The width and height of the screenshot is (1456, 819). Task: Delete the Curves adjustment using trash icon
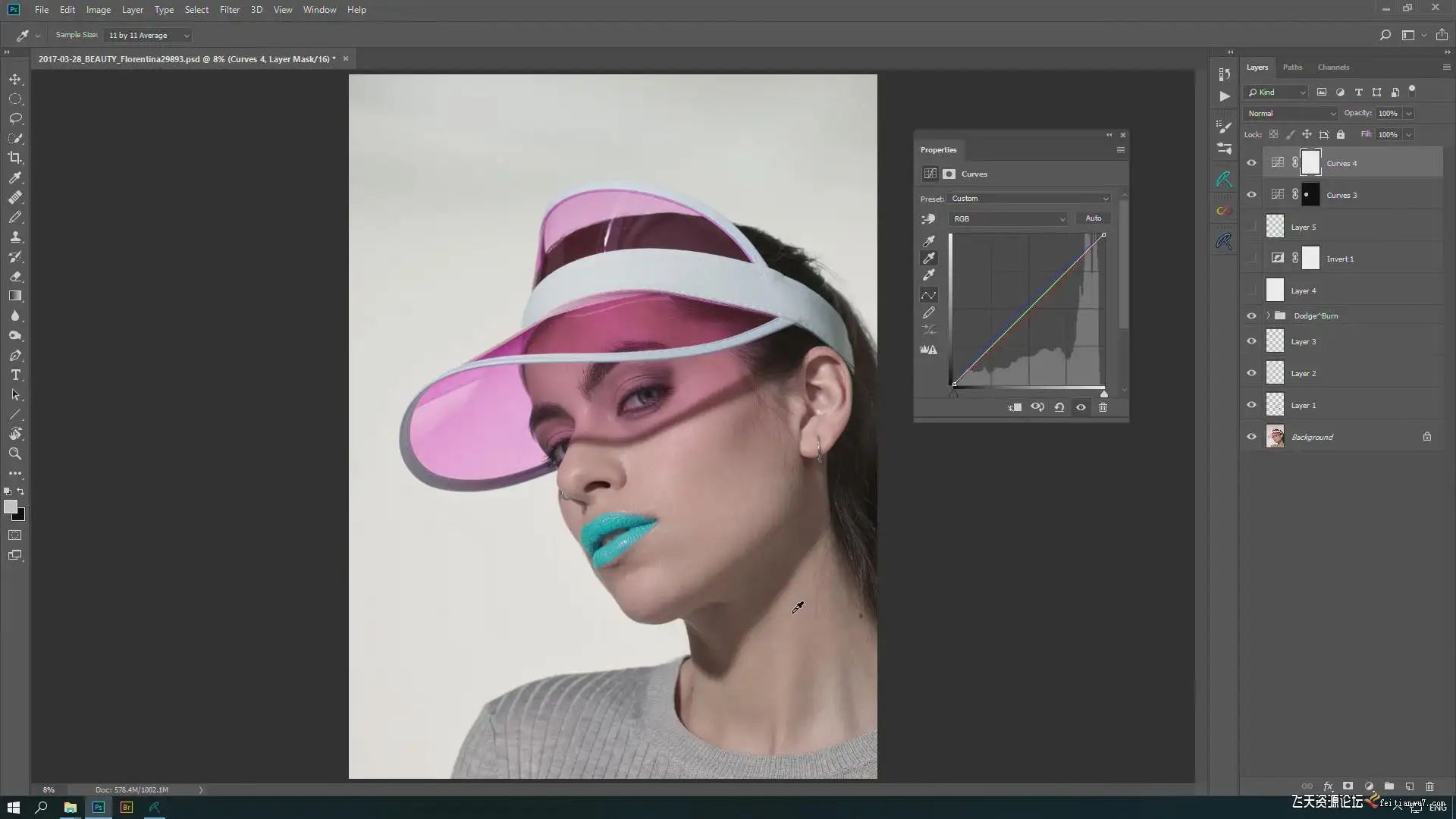1103,407
